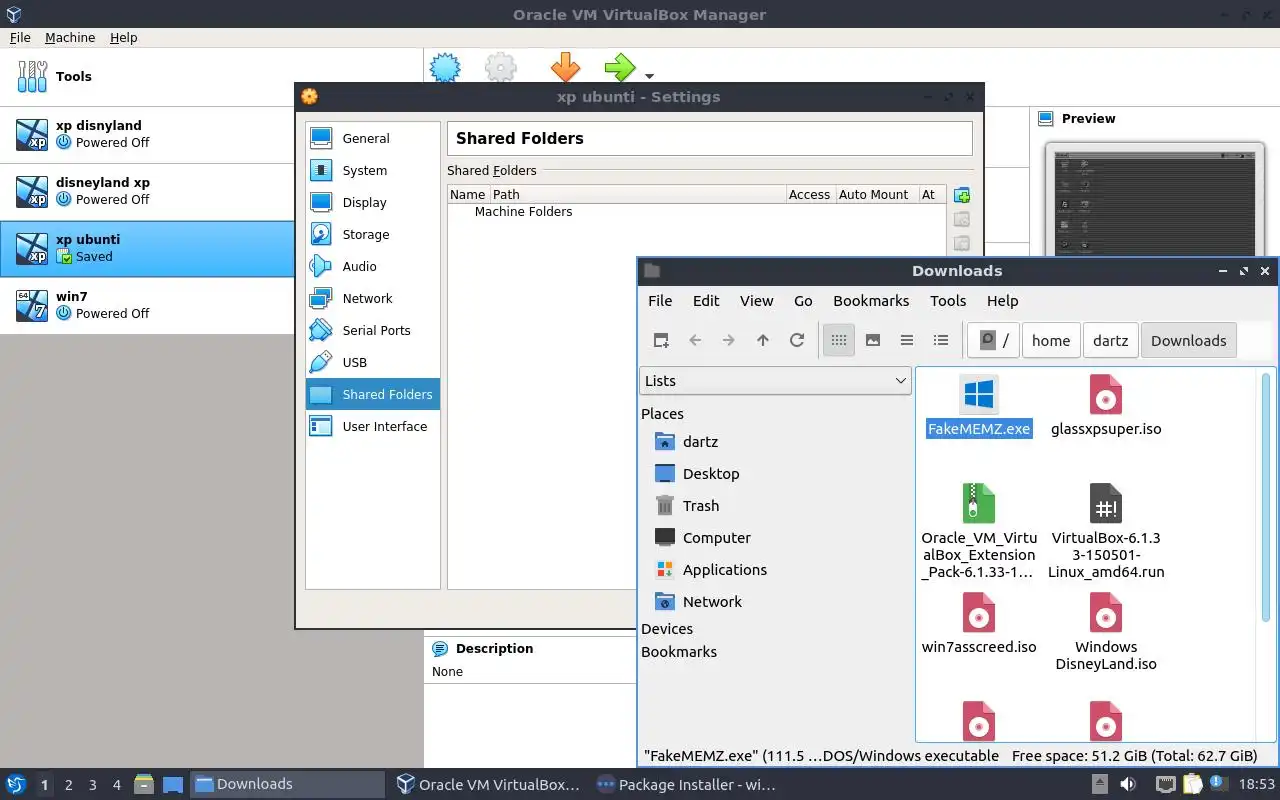Select glassxpsuper.iso file
Screen dimensions: 1280x800
click(x=1106, y=407)
